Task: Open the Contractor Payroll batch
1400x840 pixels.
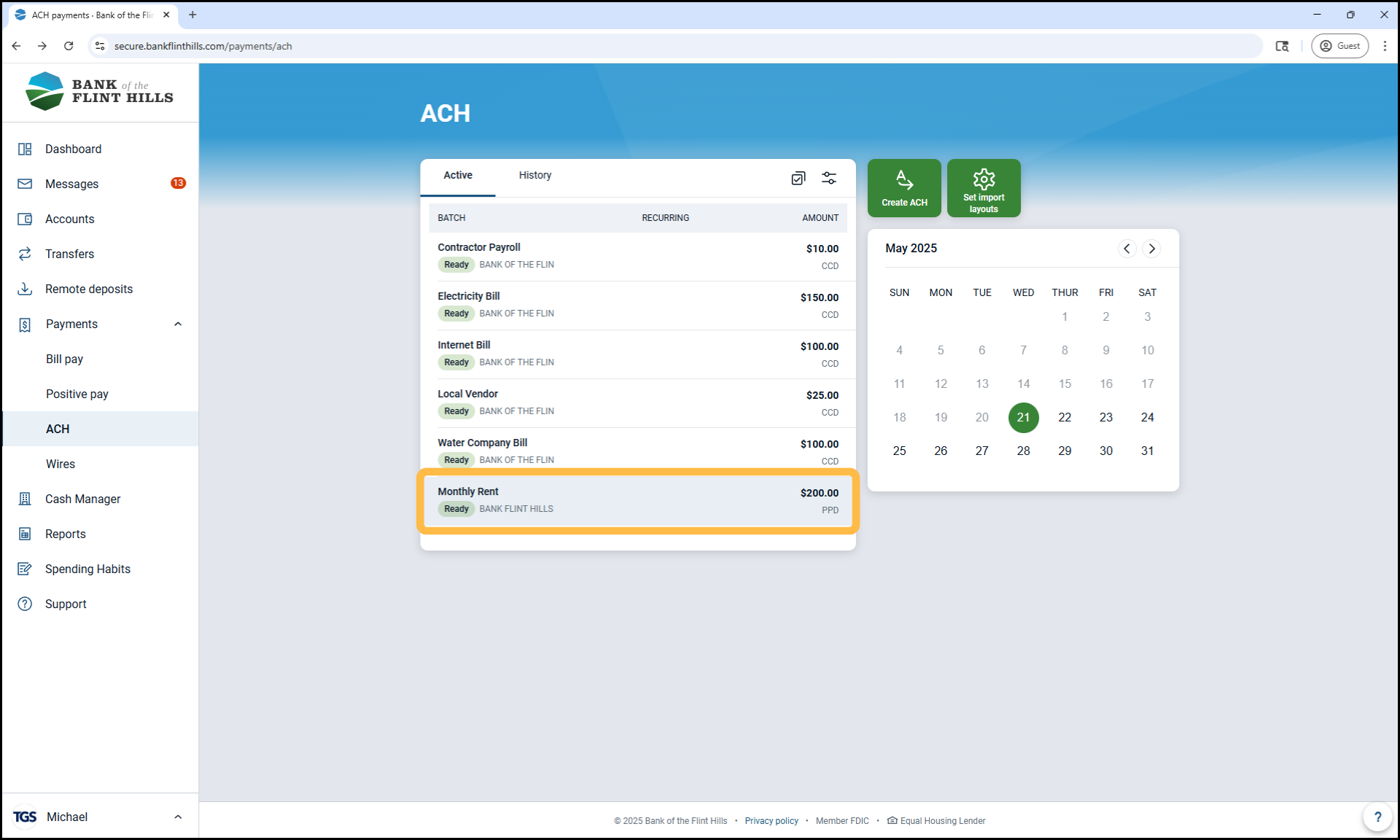Action: click(637, 256)
